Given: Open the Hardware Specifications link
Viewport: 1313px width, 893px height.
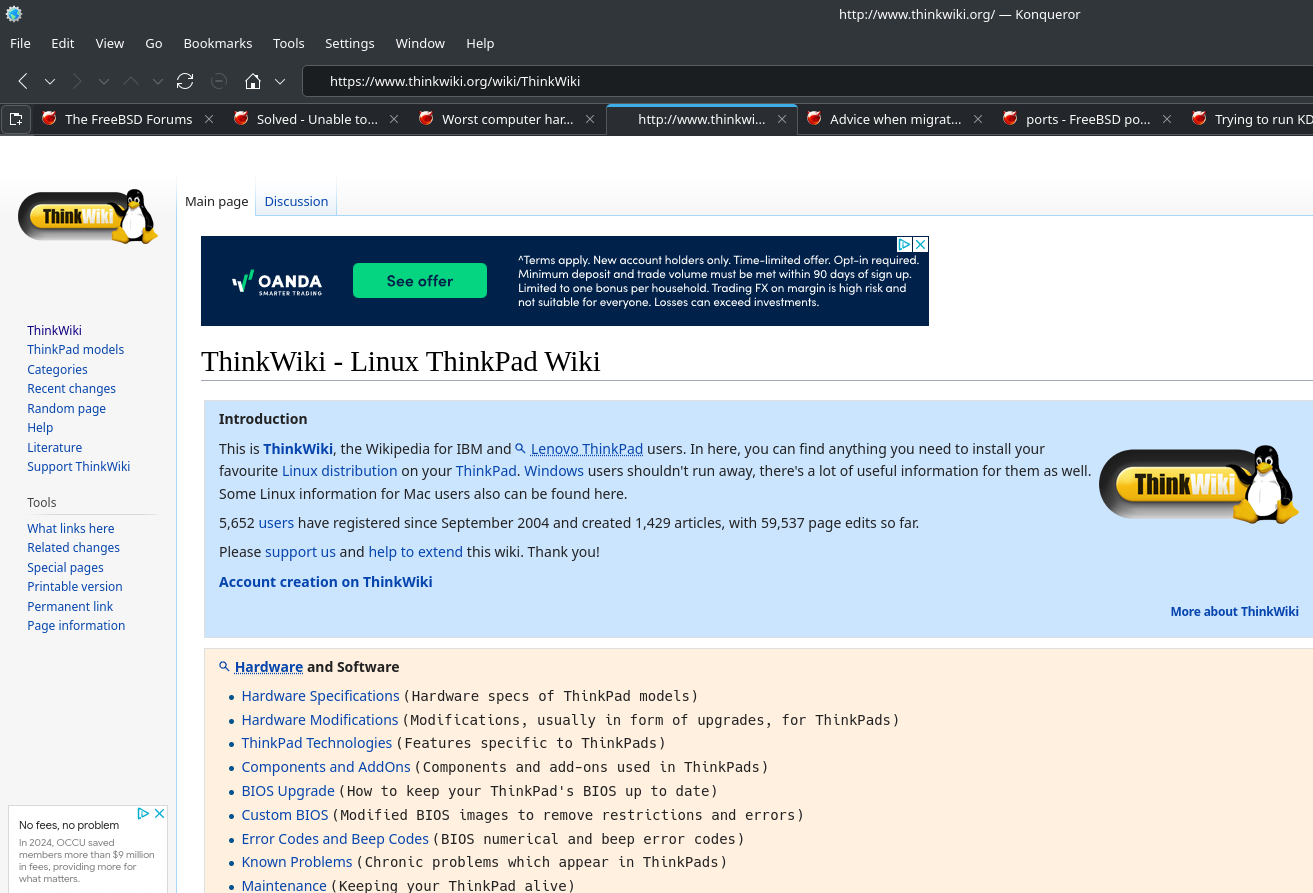Looking at the screenshot, I should (320, 696).
